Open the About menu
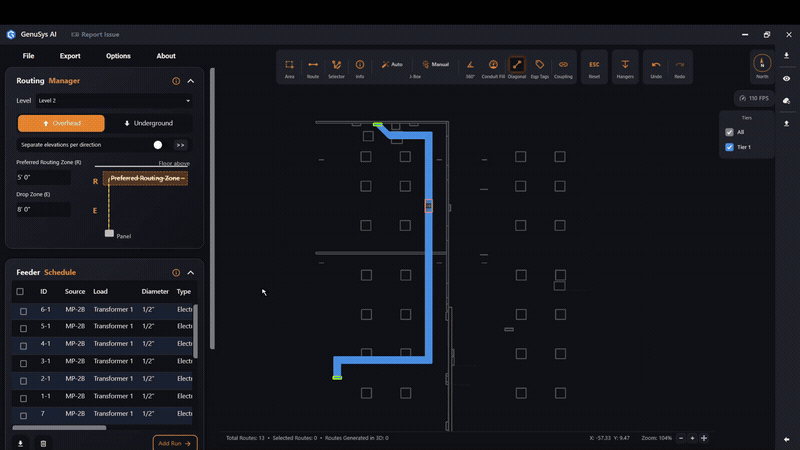This screenshot has width=800, height=450. click(166, 56)
